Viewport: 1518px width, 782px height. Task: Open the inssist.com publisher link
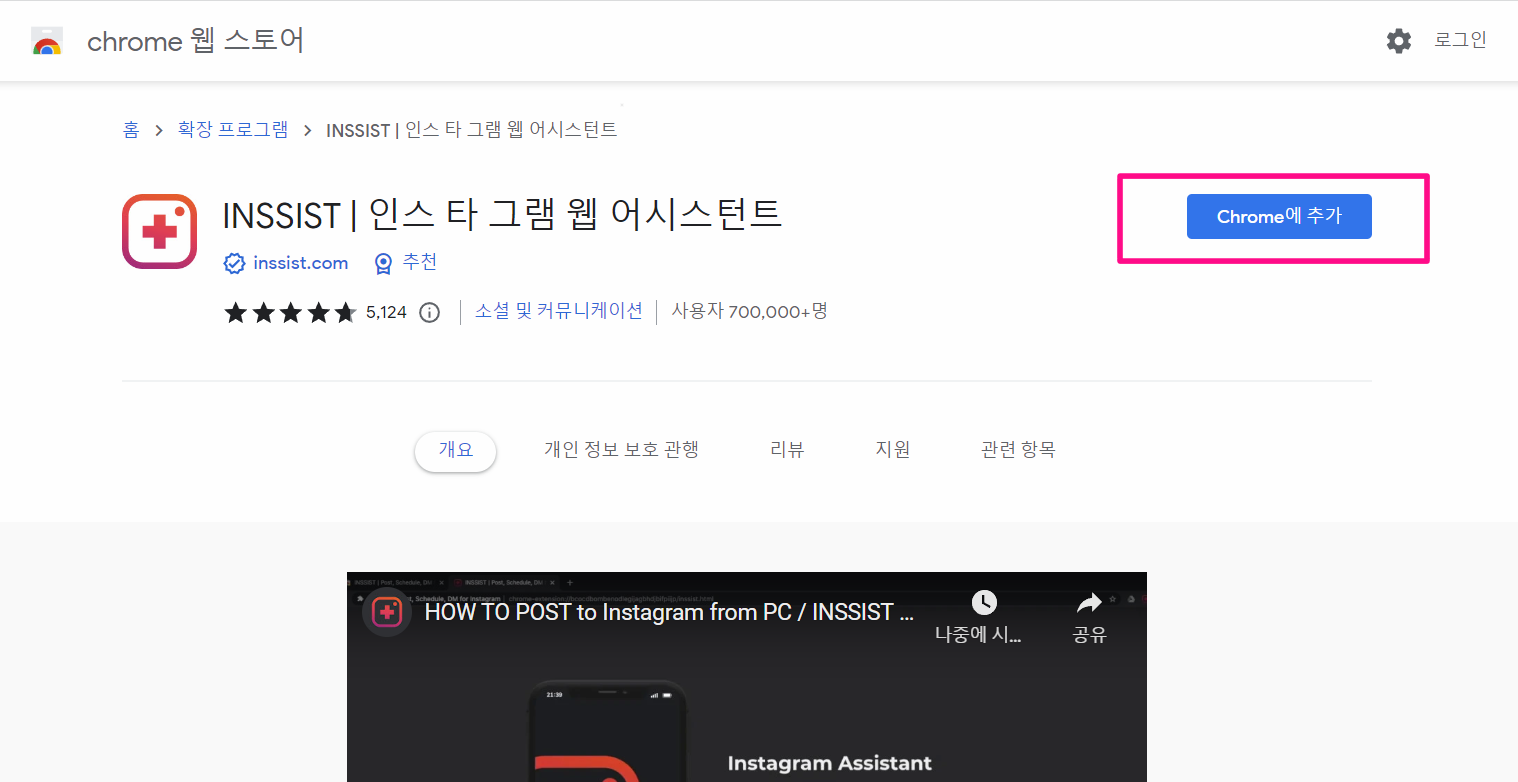(301, 263)
